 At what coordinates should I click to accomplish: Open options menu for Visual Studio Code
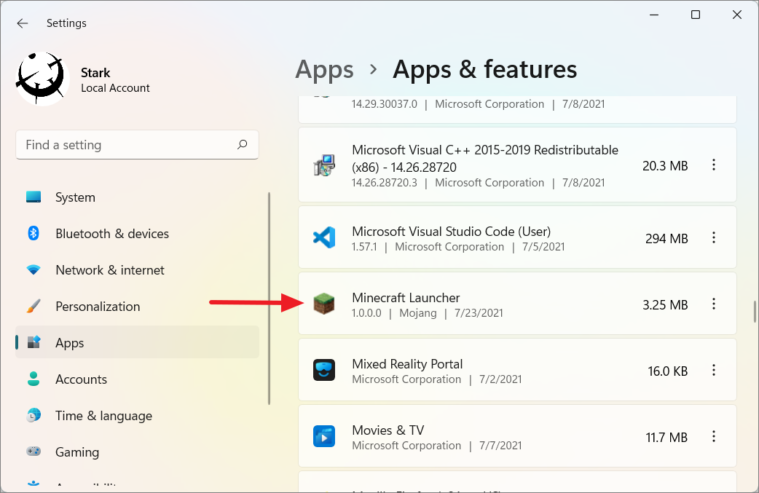tap(713, 237)
